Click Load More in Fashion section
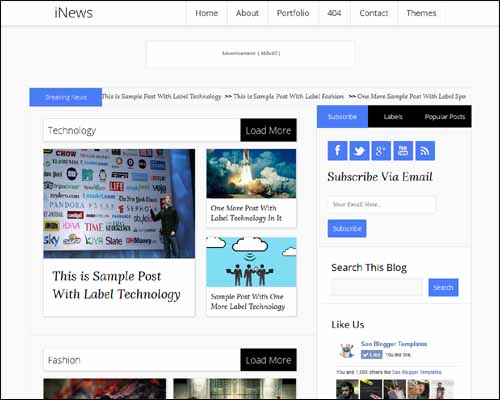The height and width of the screenshot is (400, 500). pyautogui.click(x=268, y=360)
